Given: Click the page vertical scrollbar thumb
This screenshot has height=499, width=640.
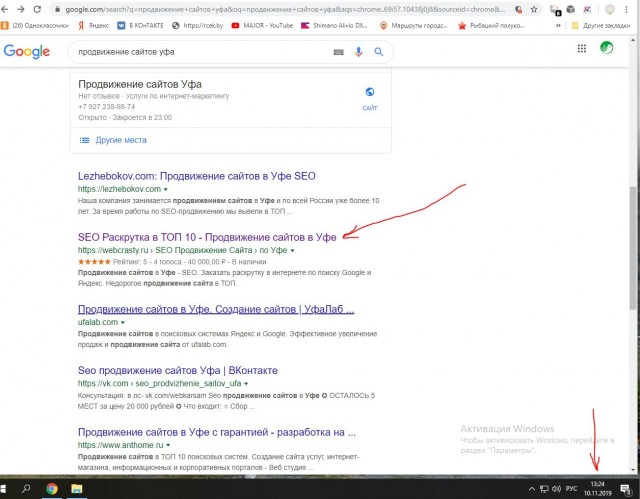Looking at the screenshot, I should pos(633,248).
